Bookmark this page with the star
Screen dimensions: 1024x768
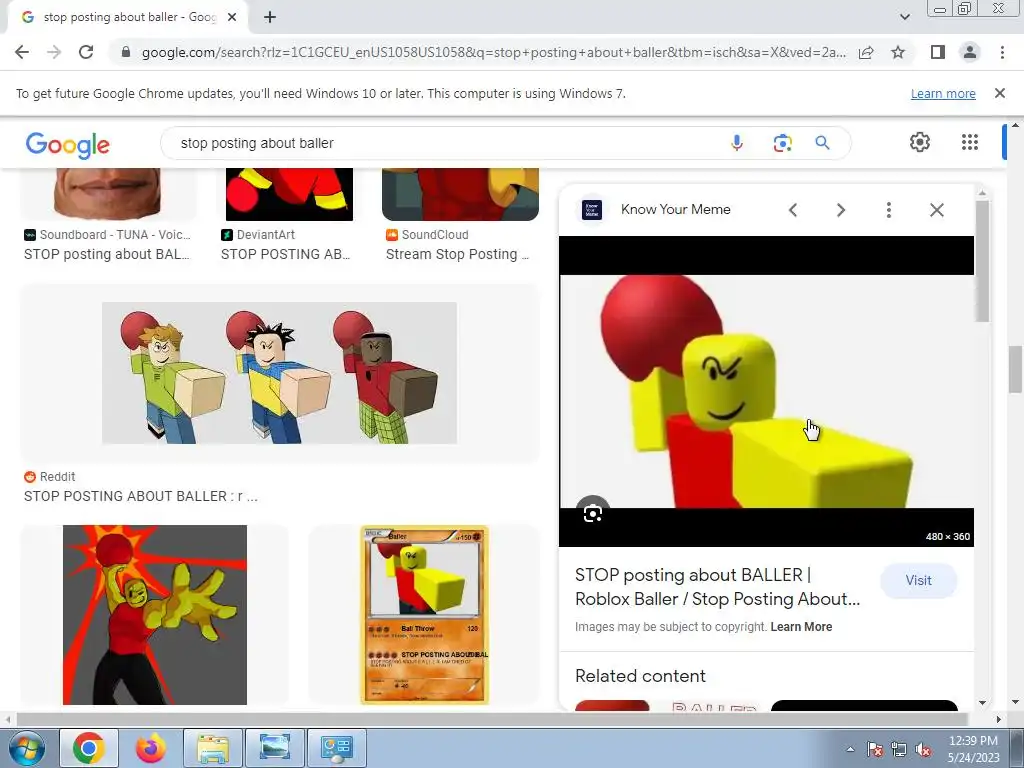pyautogui.click(x=898, y=52)
